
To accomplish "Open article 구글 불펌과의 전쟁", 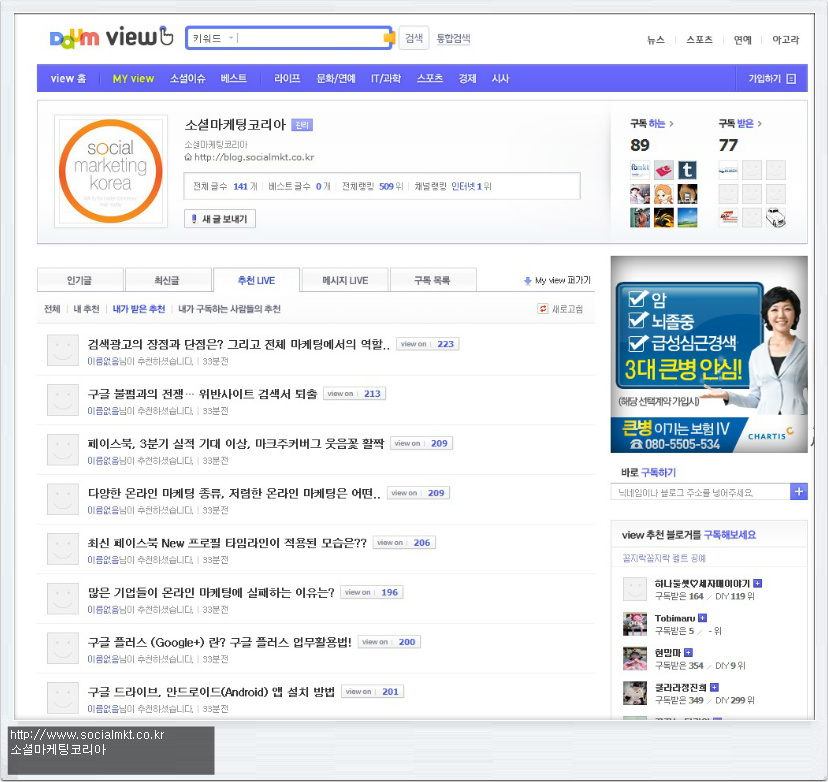I will point(202,394).
